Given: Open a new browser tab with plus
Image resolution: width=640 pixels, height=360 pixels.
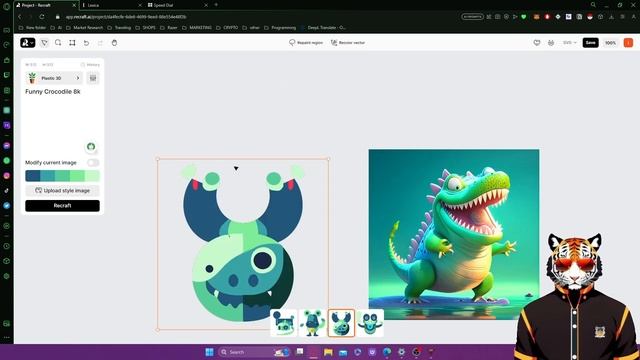Looking at the screenshot, I should (x=216, y=5).
